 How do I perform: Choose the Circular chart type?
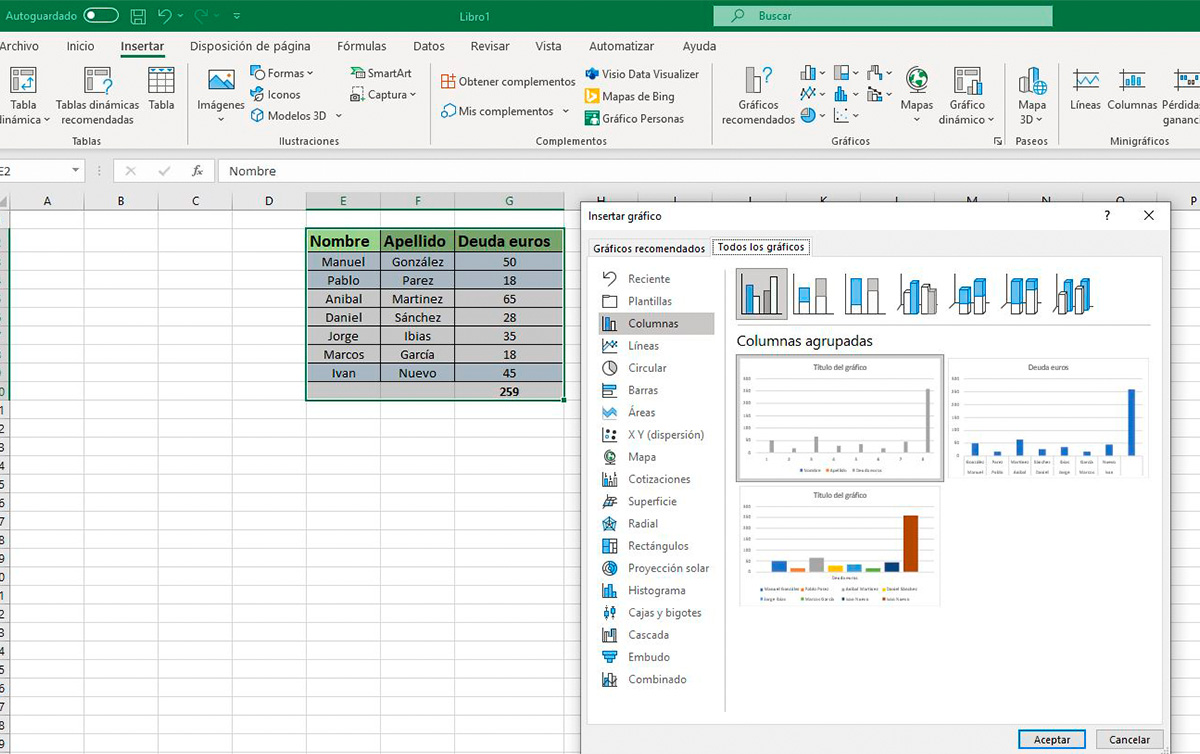coord(656,368)
